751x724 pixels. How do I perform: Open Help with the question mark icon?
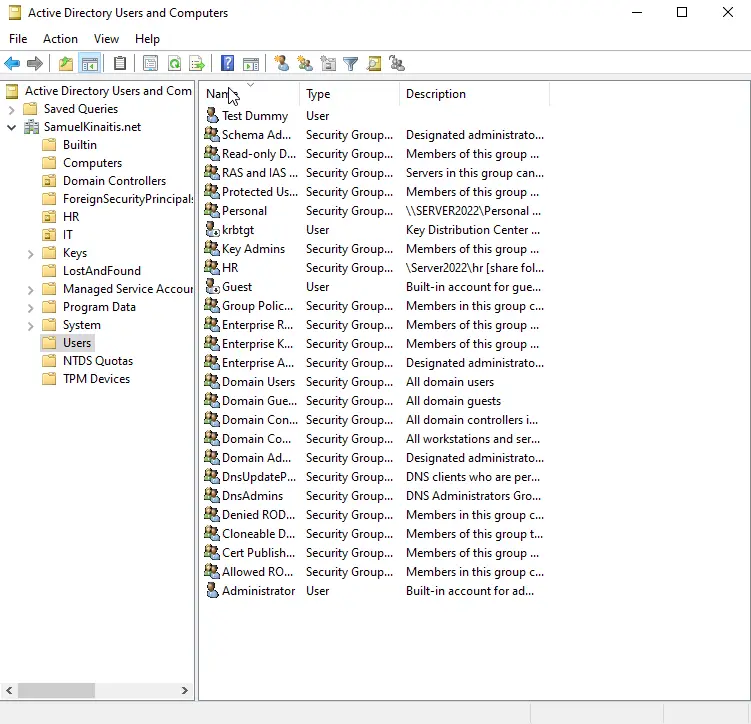(228, 64)
